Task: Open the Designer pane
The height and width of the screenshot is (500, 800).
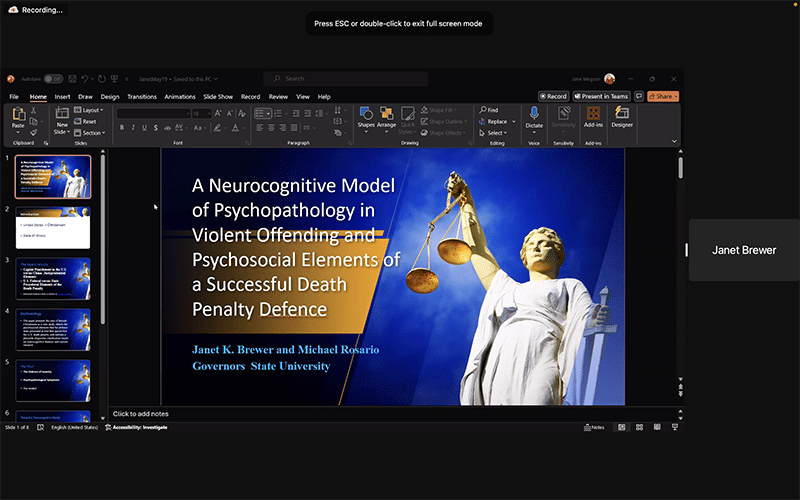Action: coord(622,115)
